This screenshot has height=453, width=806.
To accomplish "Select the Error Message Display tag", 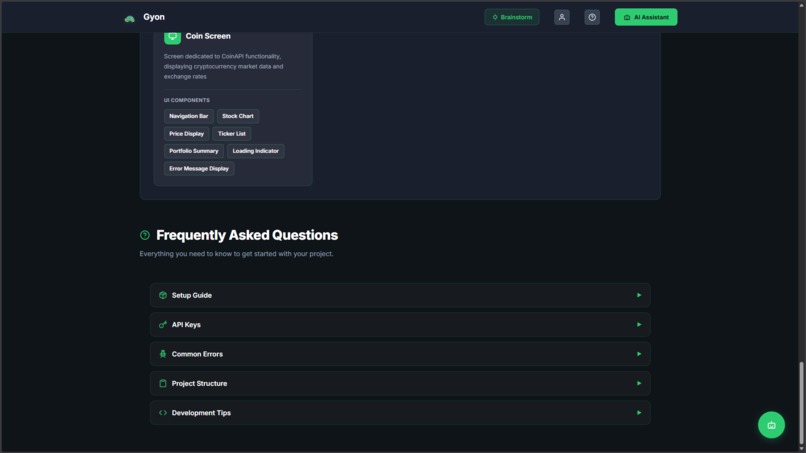I will coord(199,169).
